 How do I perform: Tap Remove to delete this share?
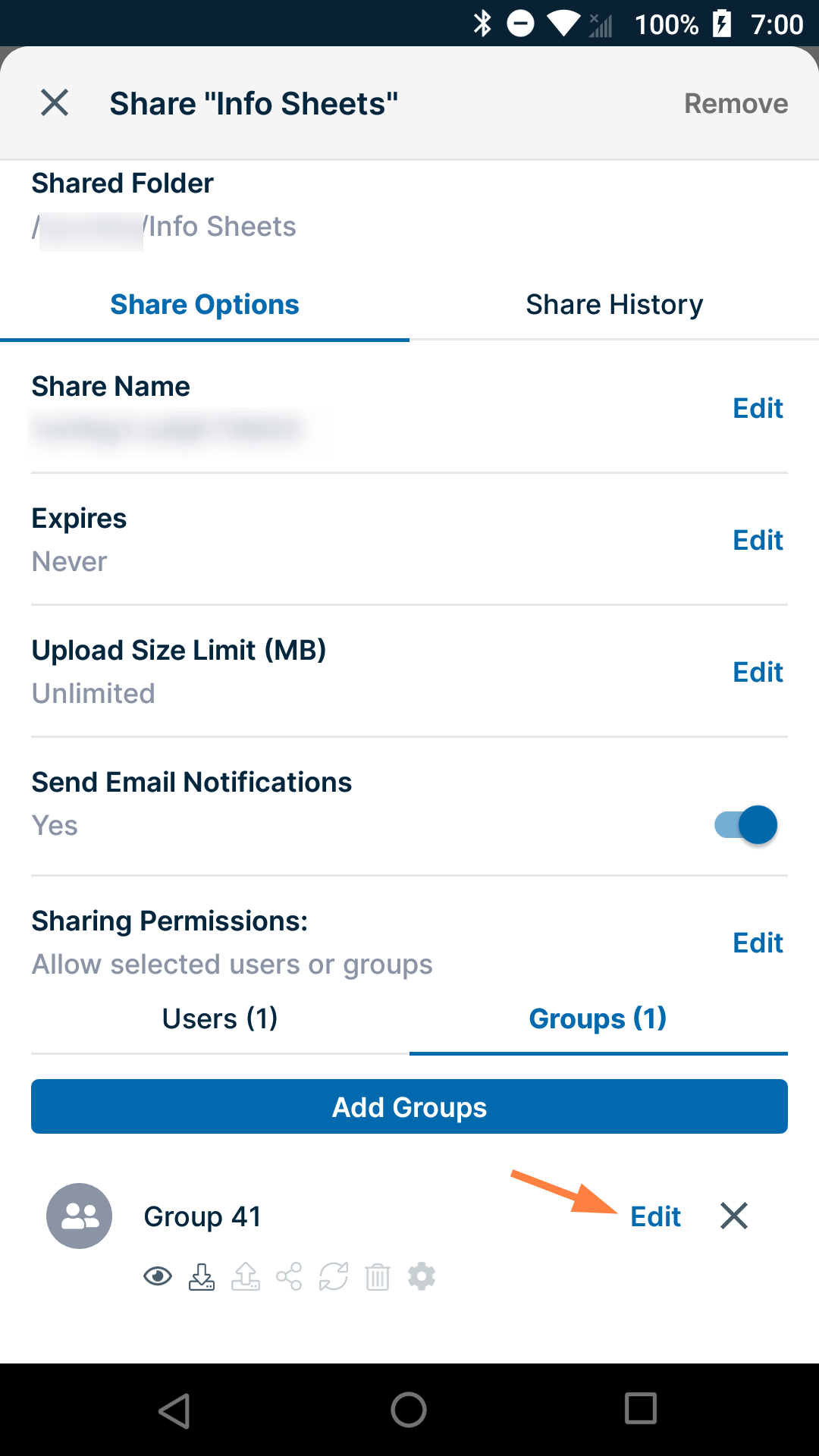tap(736, 103)
